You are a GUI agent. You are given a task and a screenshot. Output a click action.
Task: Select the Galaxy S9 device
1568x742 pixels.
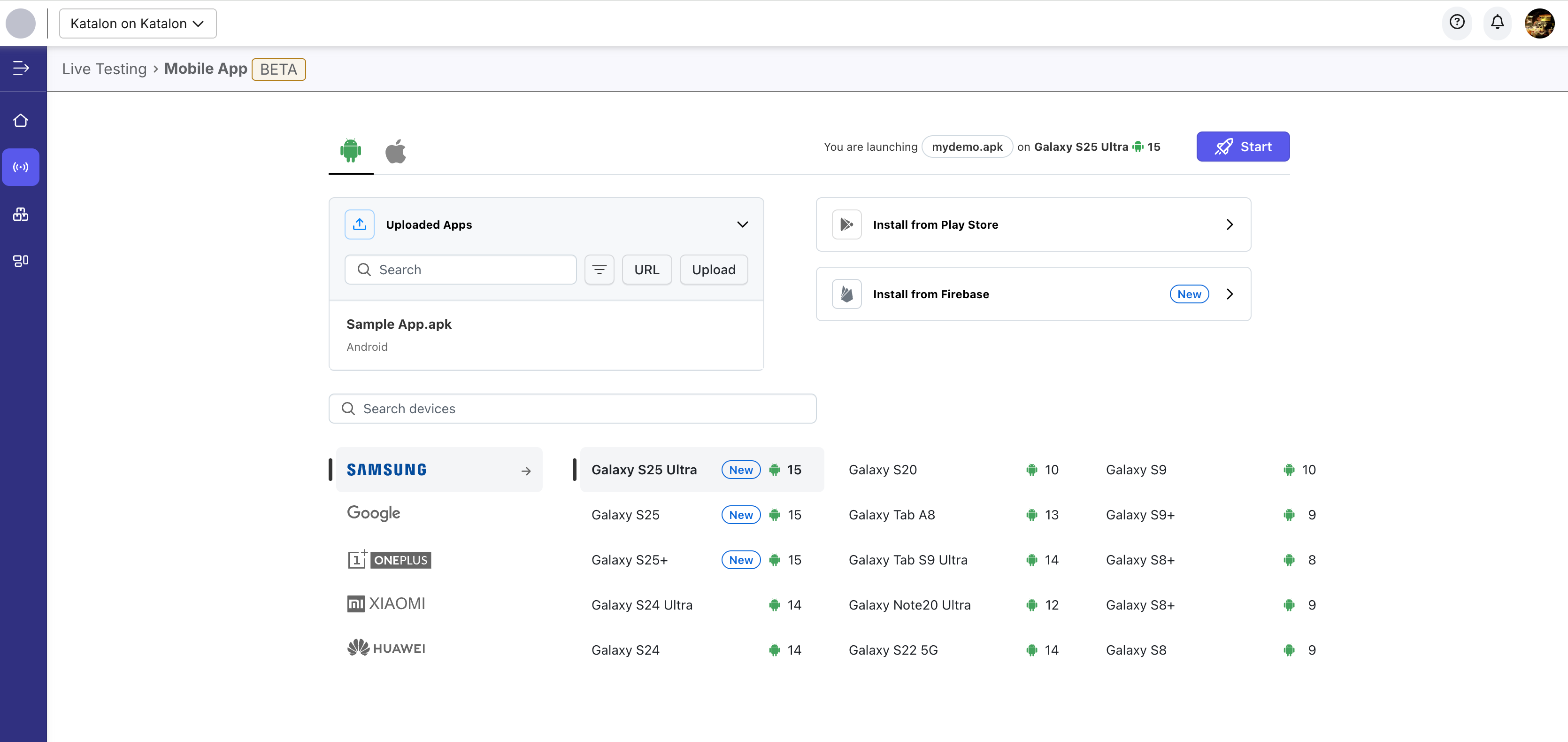click(x=1211, y=470)
